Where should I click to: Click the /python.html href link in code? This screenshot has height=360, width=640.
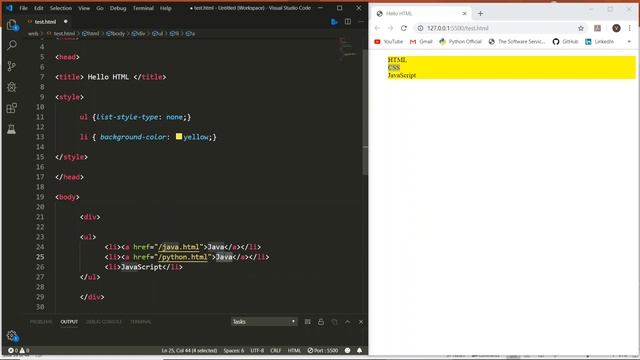[x=183, y=257]
